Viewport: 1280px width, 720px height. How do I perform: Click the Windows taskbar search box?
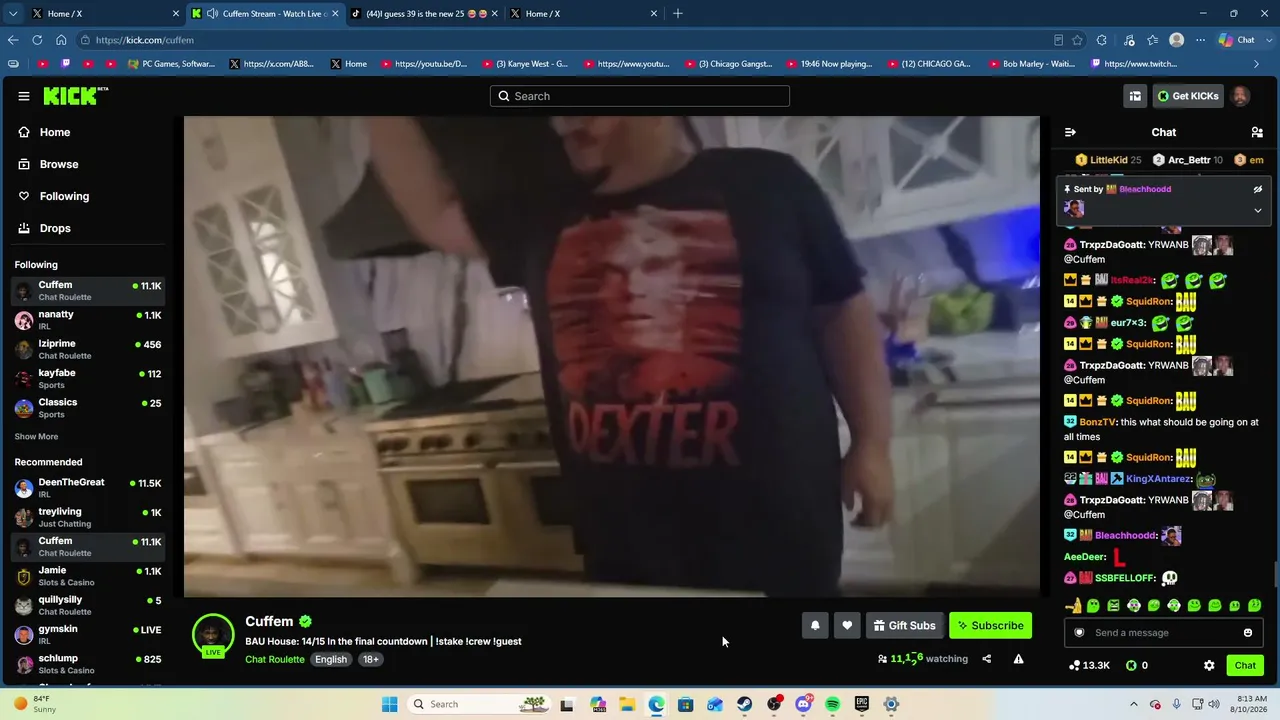480,704
